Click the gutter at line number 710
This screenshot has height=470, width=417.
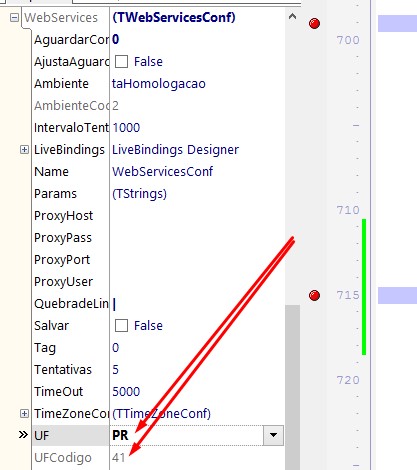coord(348,210)
